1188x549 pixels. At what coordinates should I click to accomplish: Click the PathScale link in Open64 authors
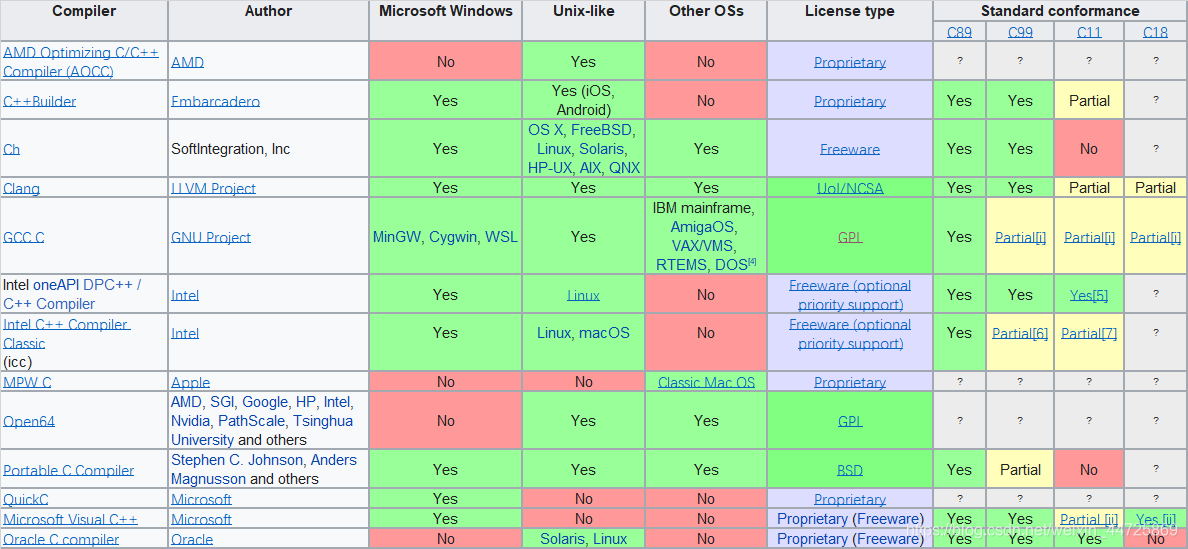point(253,420)
